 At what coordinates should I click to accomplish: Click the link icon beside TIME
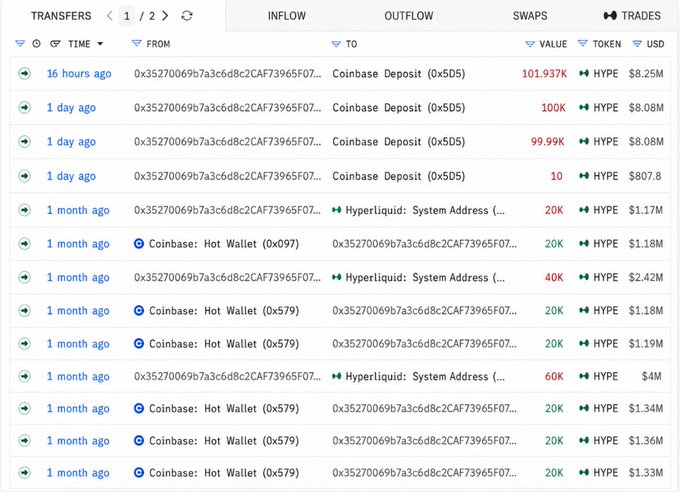click(55, 43)
